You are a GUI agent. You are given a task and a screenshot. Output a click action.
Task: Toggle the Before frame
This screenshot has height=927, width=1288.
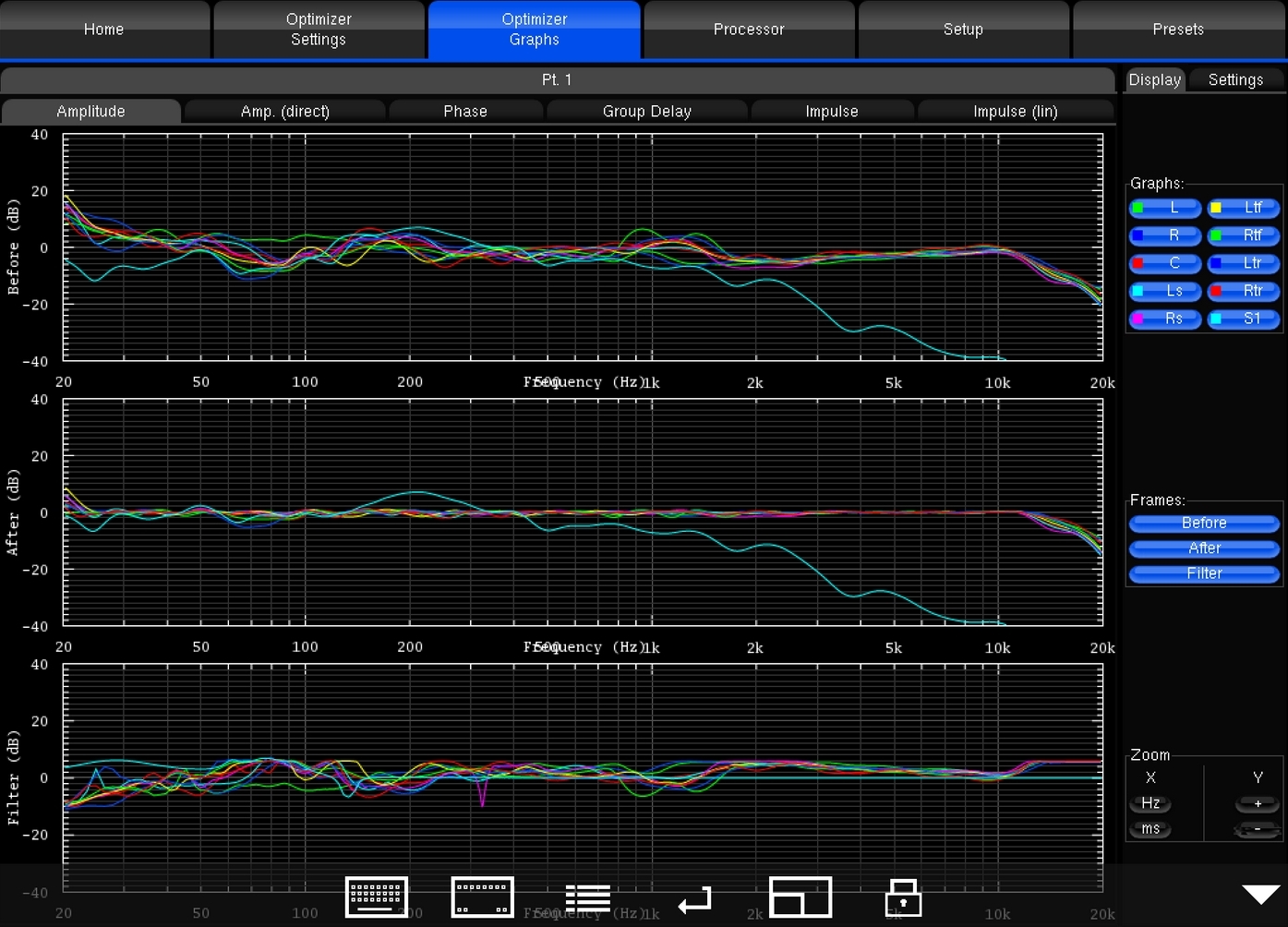click(1204, 523)
